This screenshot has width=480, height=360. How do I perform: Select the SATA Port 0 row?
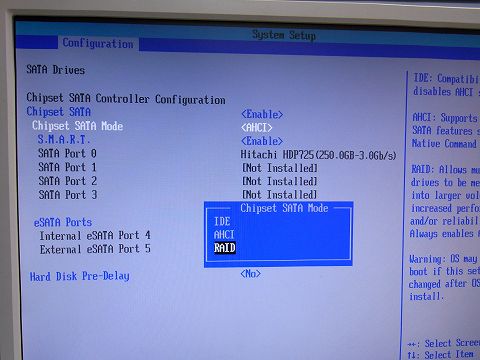(67, 153)
